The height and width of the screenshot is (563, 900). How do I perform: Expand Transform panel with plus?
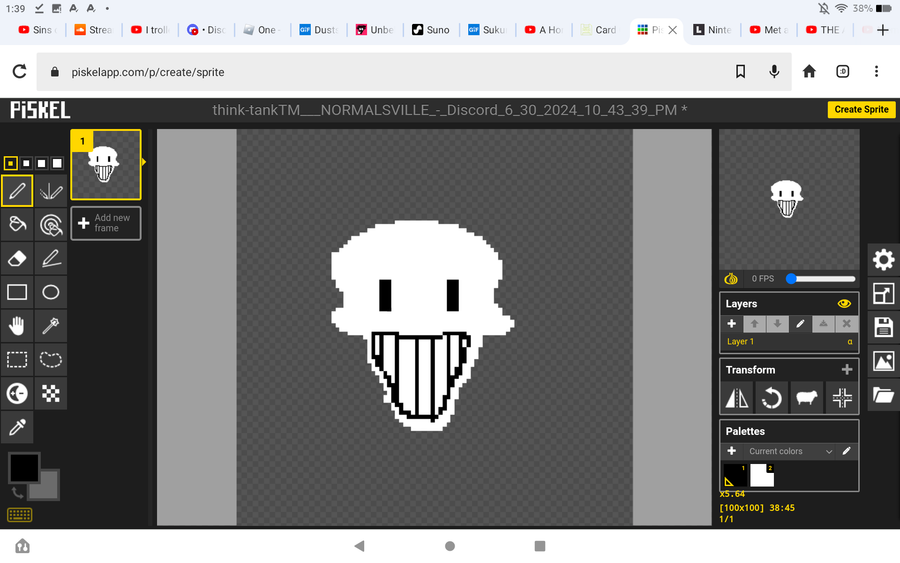click(x=847, y=370)
